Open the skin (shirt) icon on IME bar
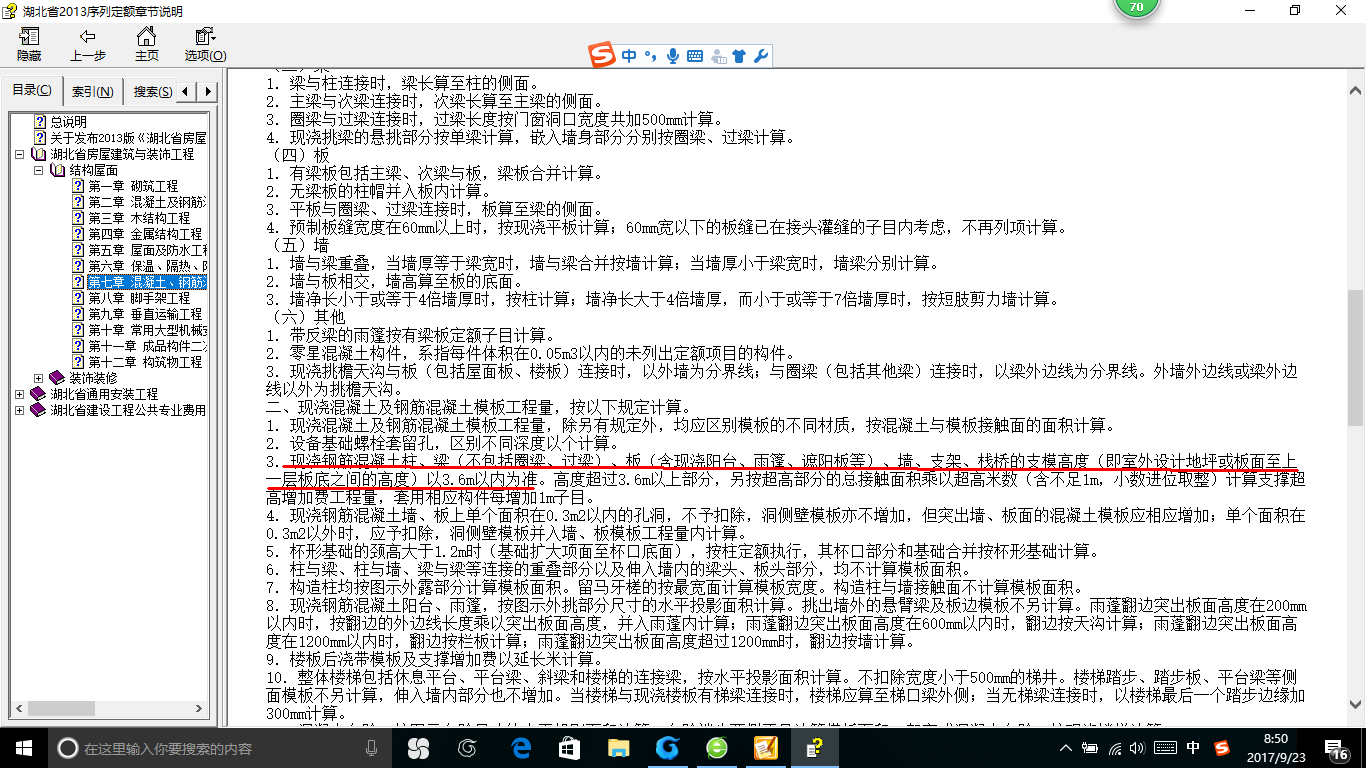1366x768 pixels. (739, 57)
